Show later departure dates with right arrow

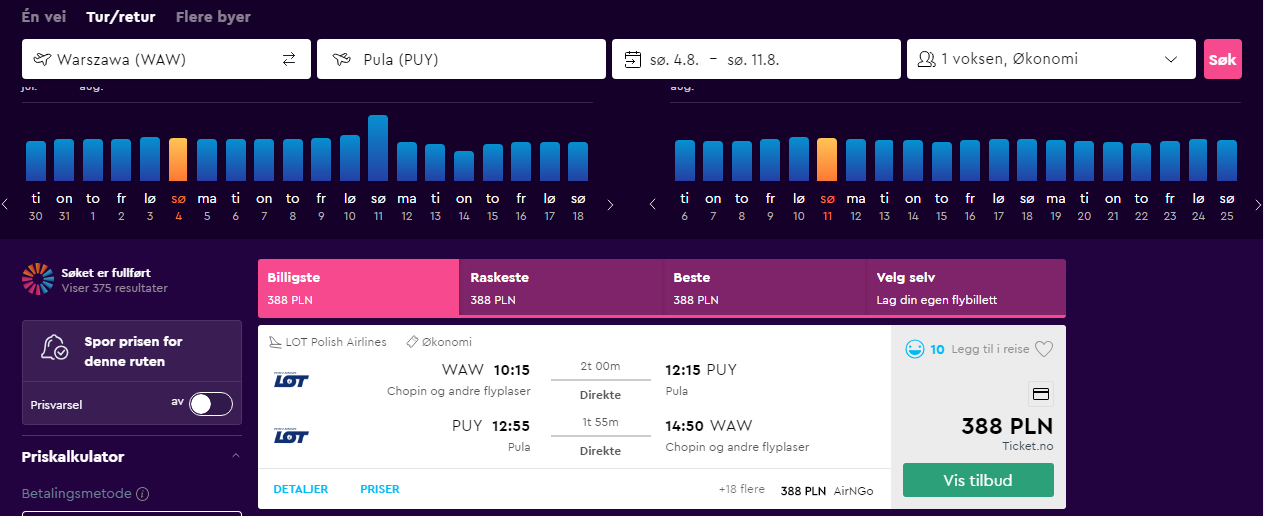click(x=611, y=204)
